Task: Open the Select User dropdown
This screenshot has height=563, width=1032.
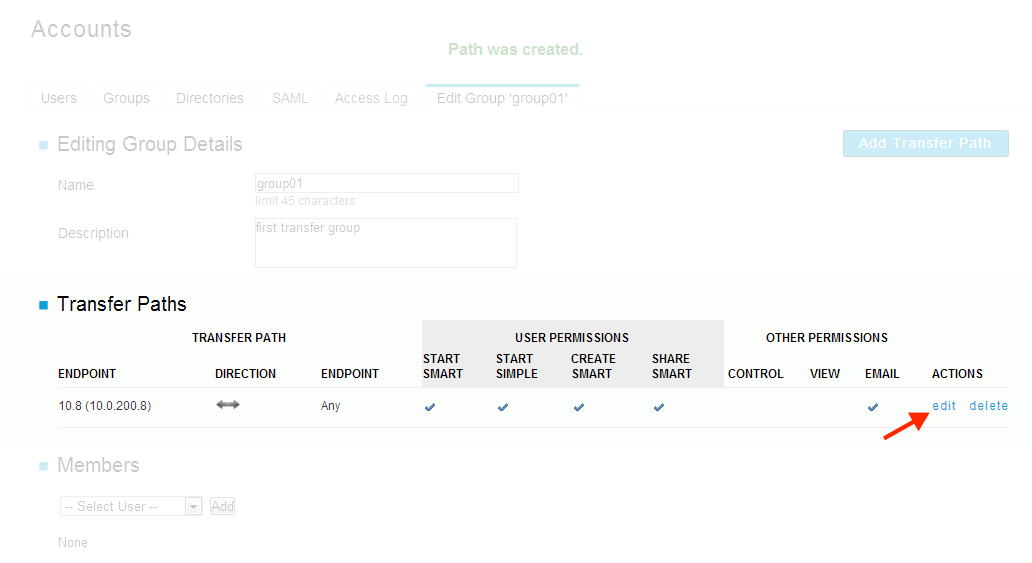Action: click(131, 506)
